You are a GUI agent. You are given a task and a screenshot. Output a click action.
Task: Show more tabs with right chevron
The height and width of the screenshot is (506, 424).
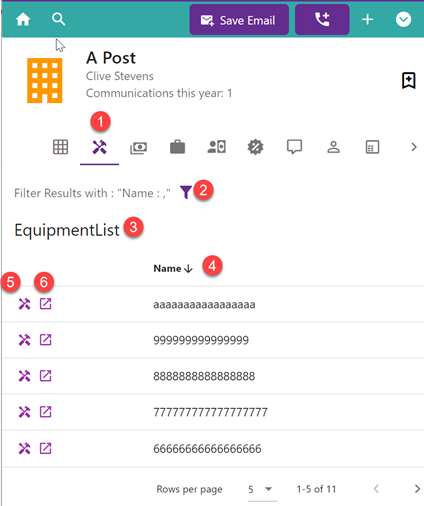point(414,147)
